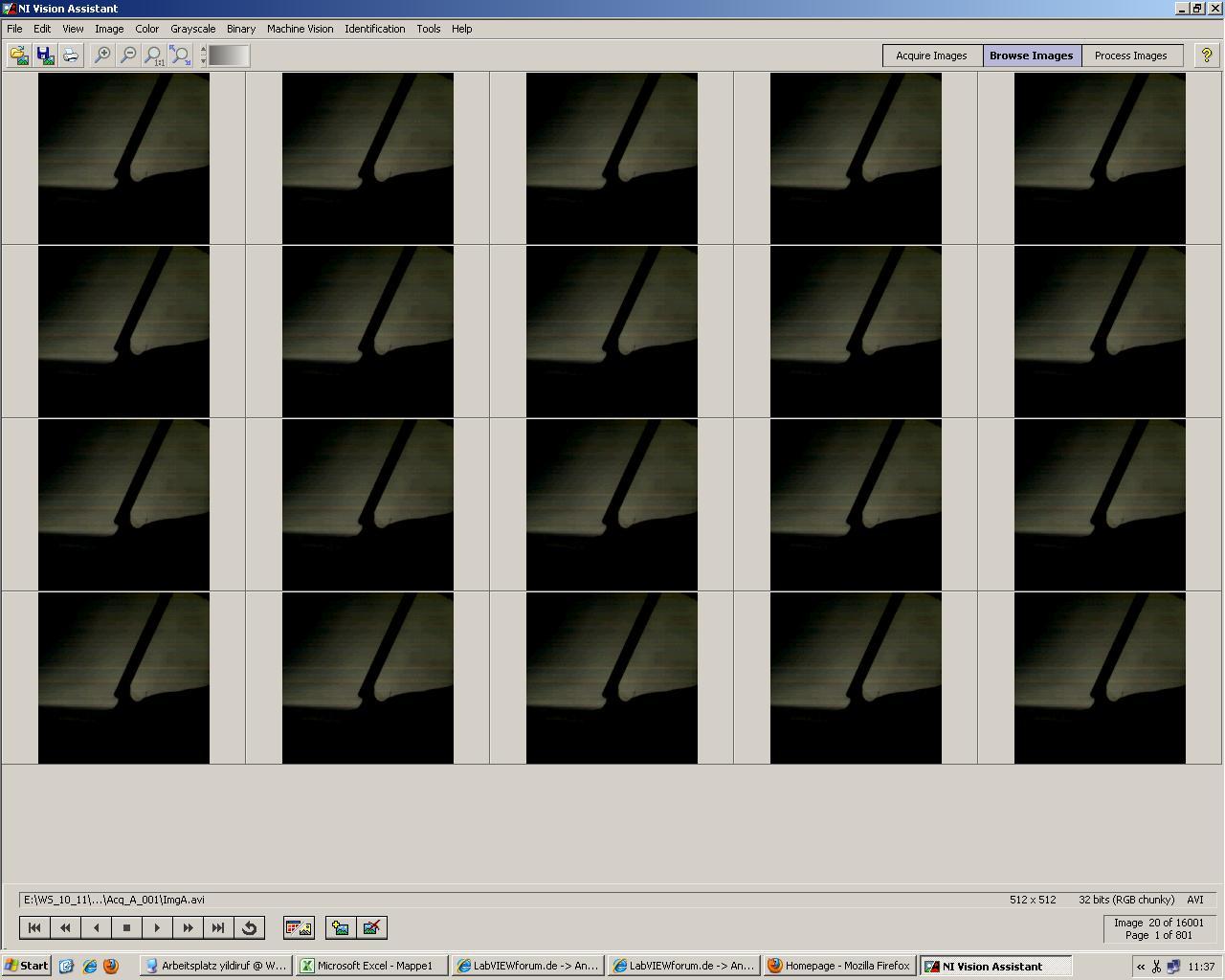Viewport: 1225px width, 980px height.
Task: Click the '32 bits (RGB chunky)' text
Action: coord(1126,900)
